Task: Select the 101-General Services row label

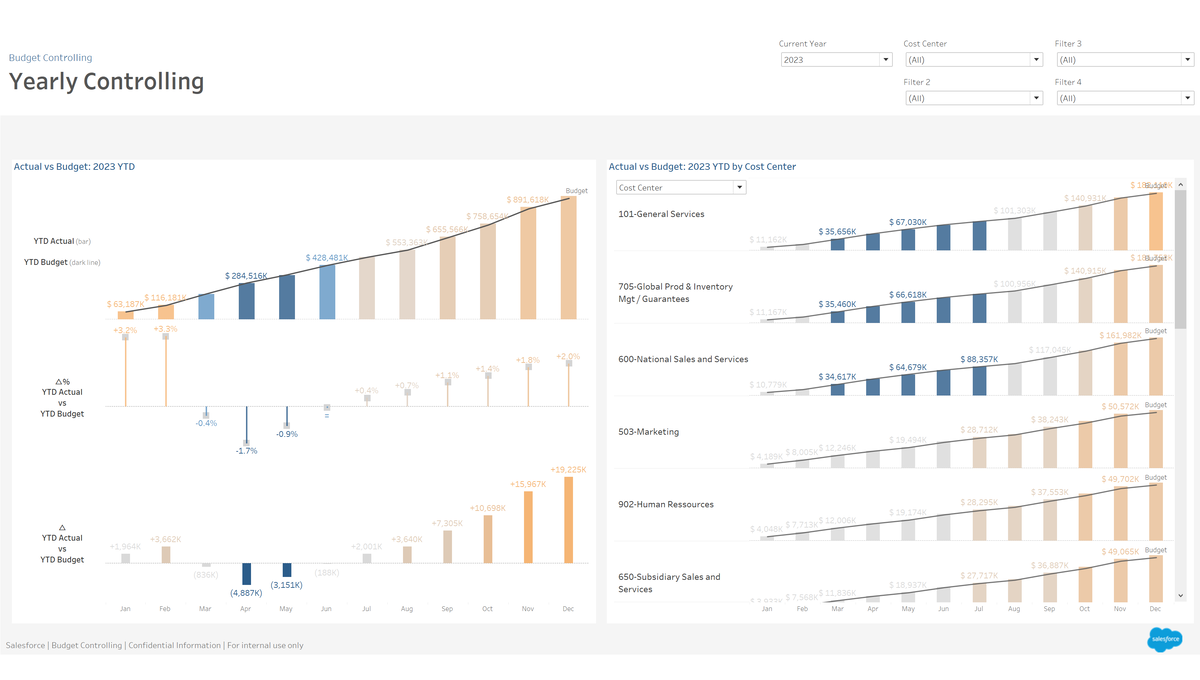Action: [661, 214]
